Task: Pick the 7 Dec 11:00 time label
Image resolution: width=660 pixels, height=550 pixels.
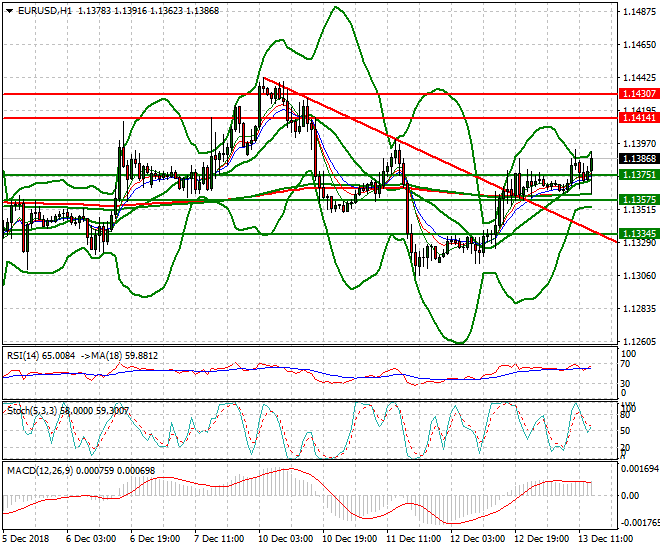Action: pyautogui.click(x=219, y=538)
